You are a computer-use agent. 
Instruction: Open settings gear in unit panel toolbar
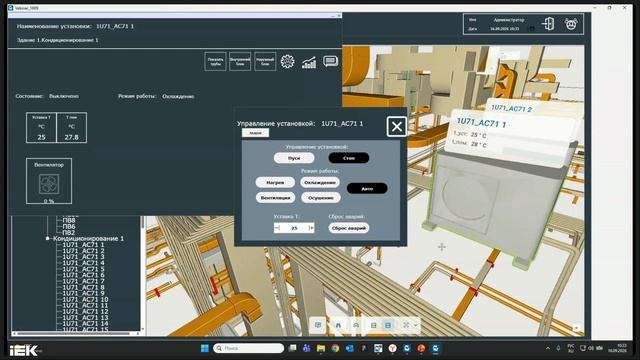pos(287,62)
